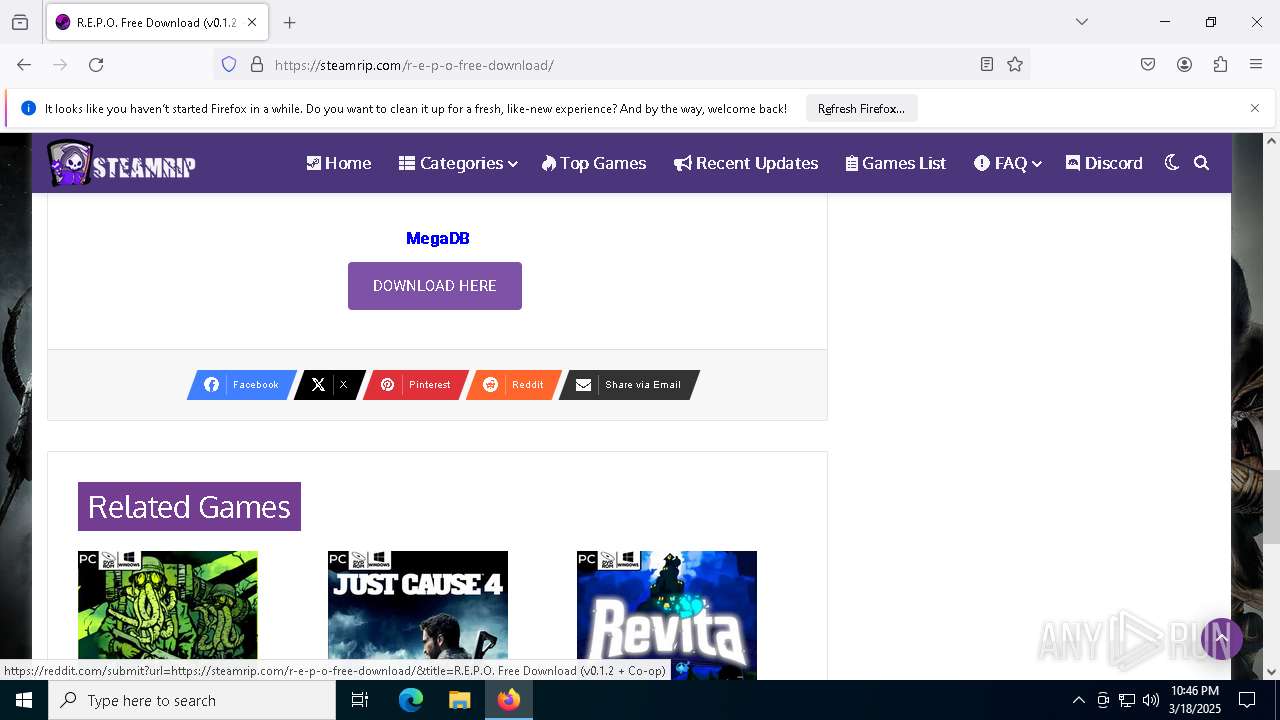Screen dimensions: 1280x720
Task: Launch Microsoft Edge from taskbar
Action: pyautogui.click(x=411, y=700)
